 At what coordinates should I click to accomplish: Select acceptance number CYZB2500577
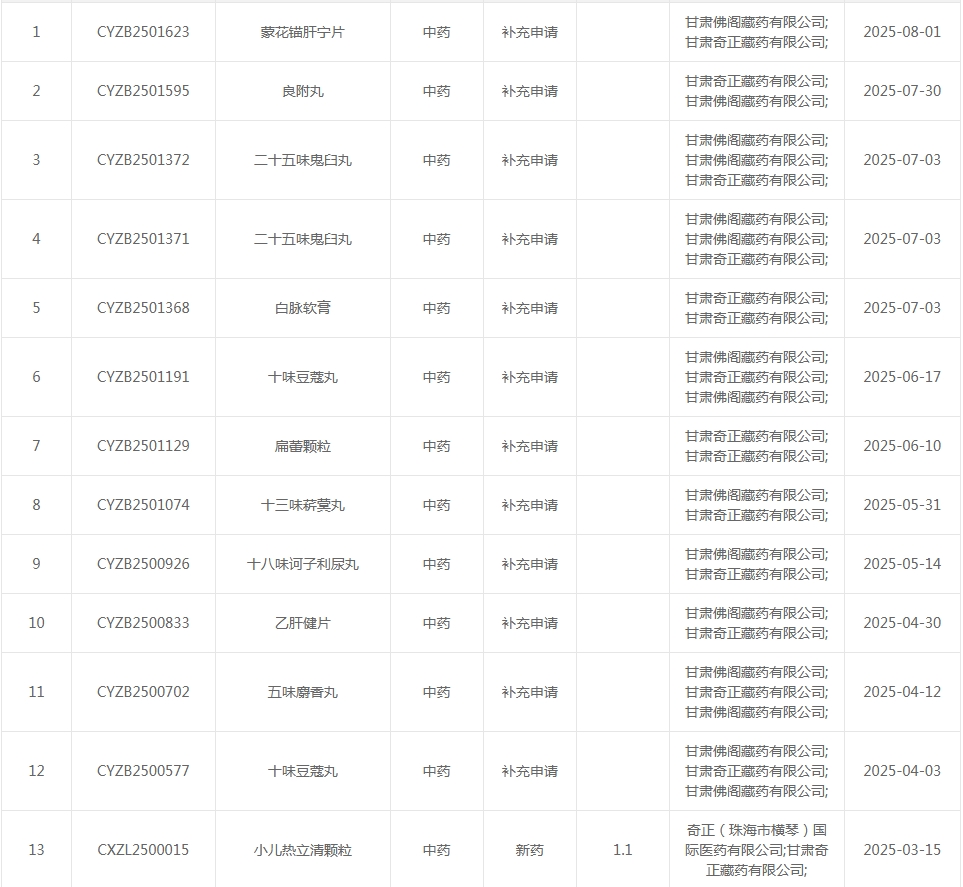[x=143, y=771]
